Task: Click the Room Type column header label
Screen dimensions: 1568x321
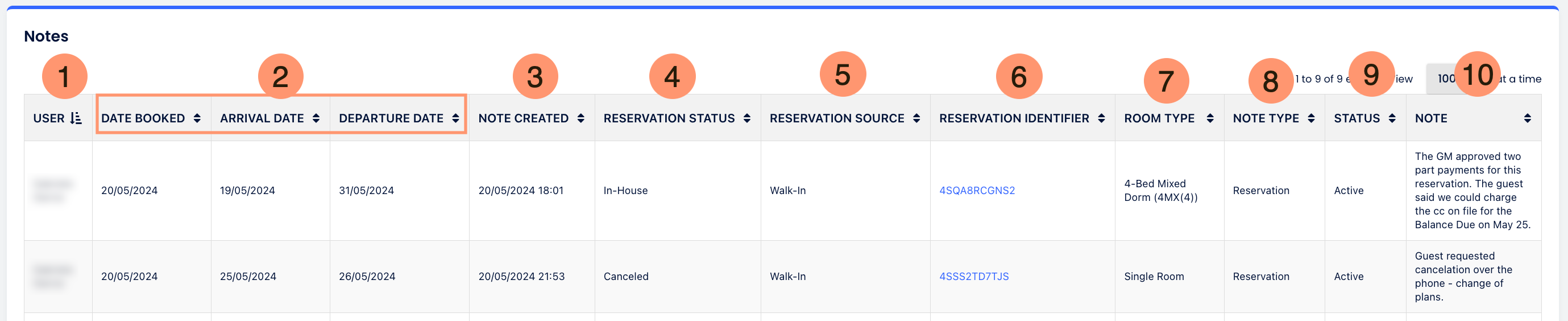Action: coord(1159,118)
